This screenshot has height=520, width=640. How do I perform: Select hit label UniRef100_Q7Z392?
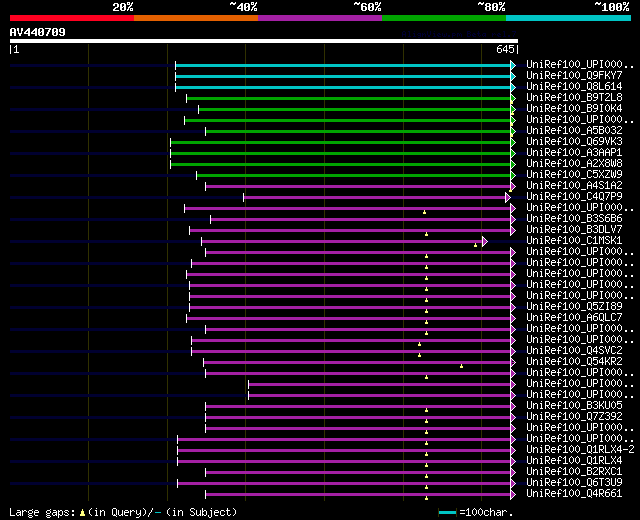pos(574,417)
